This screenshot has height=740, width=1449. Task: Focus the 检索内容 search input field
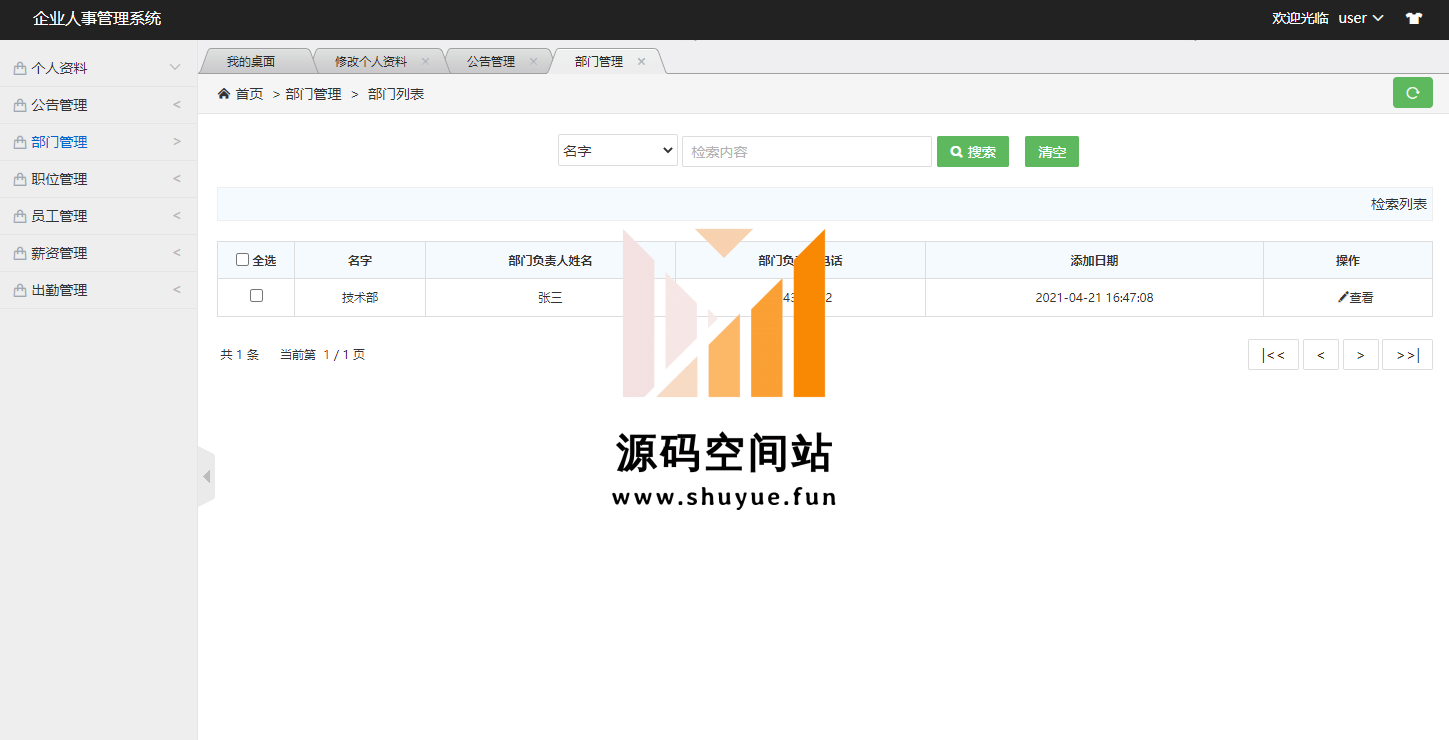806,152
